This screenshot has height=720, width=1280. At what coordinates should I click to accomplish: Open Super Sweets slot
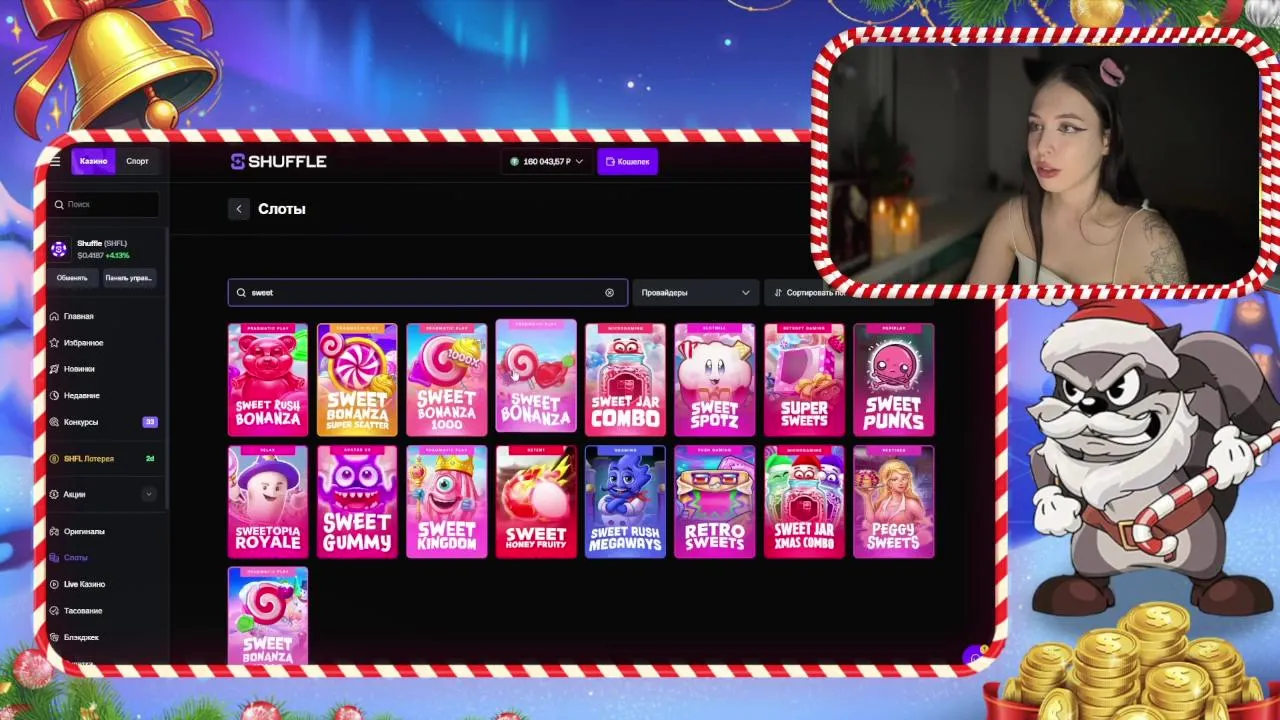tap(804, 379)
